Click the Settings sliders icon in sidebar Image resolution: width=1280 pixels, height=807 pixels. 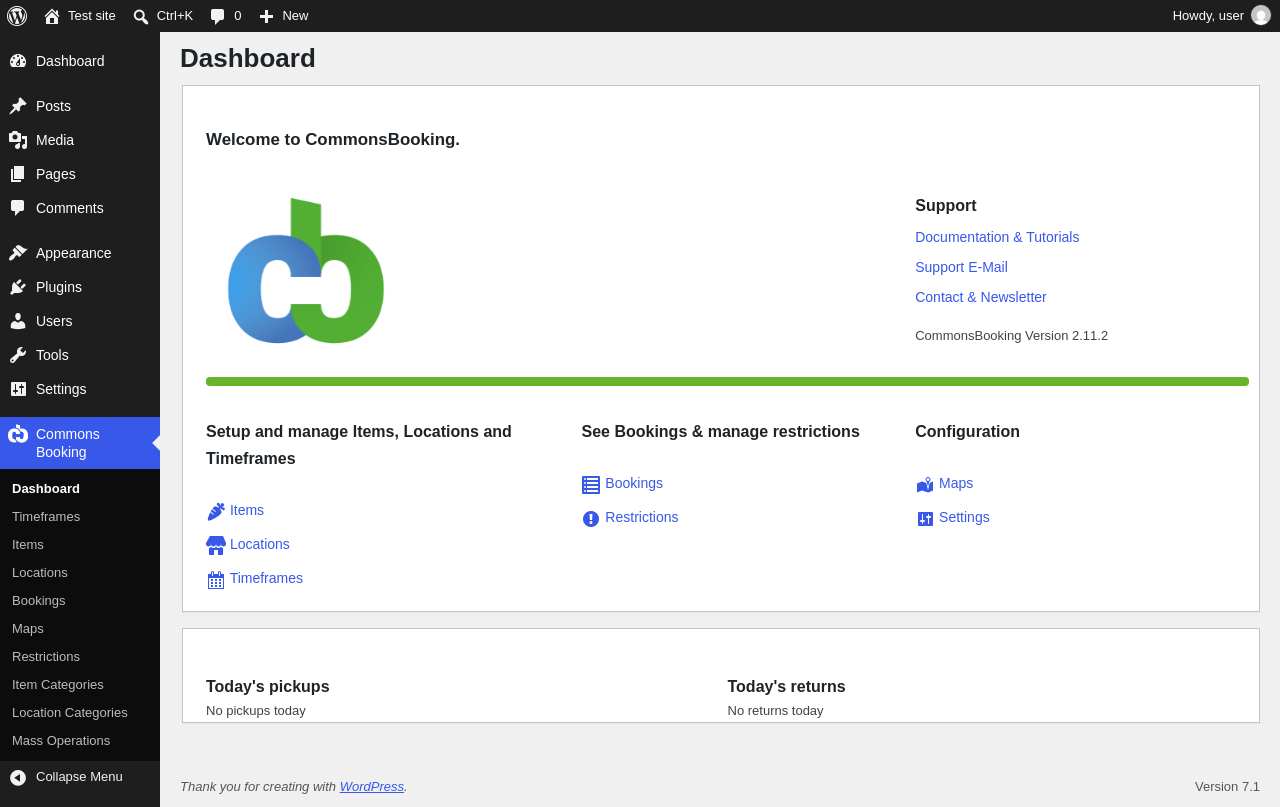click(18, 389)
